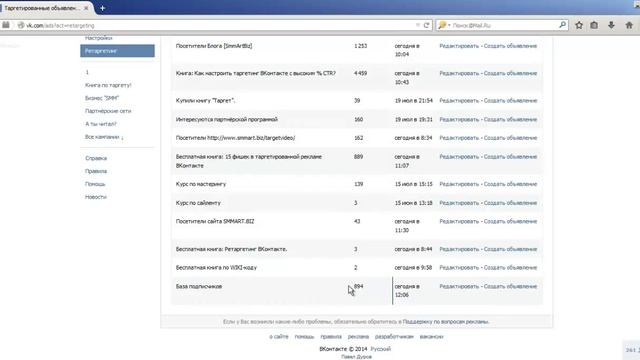Screen dimensions: 640x360
Task: Edit Бесплатная книга: Ретаргетинг ВКонтакте audience
Action: pyautogui.click(x=459, y=249)
